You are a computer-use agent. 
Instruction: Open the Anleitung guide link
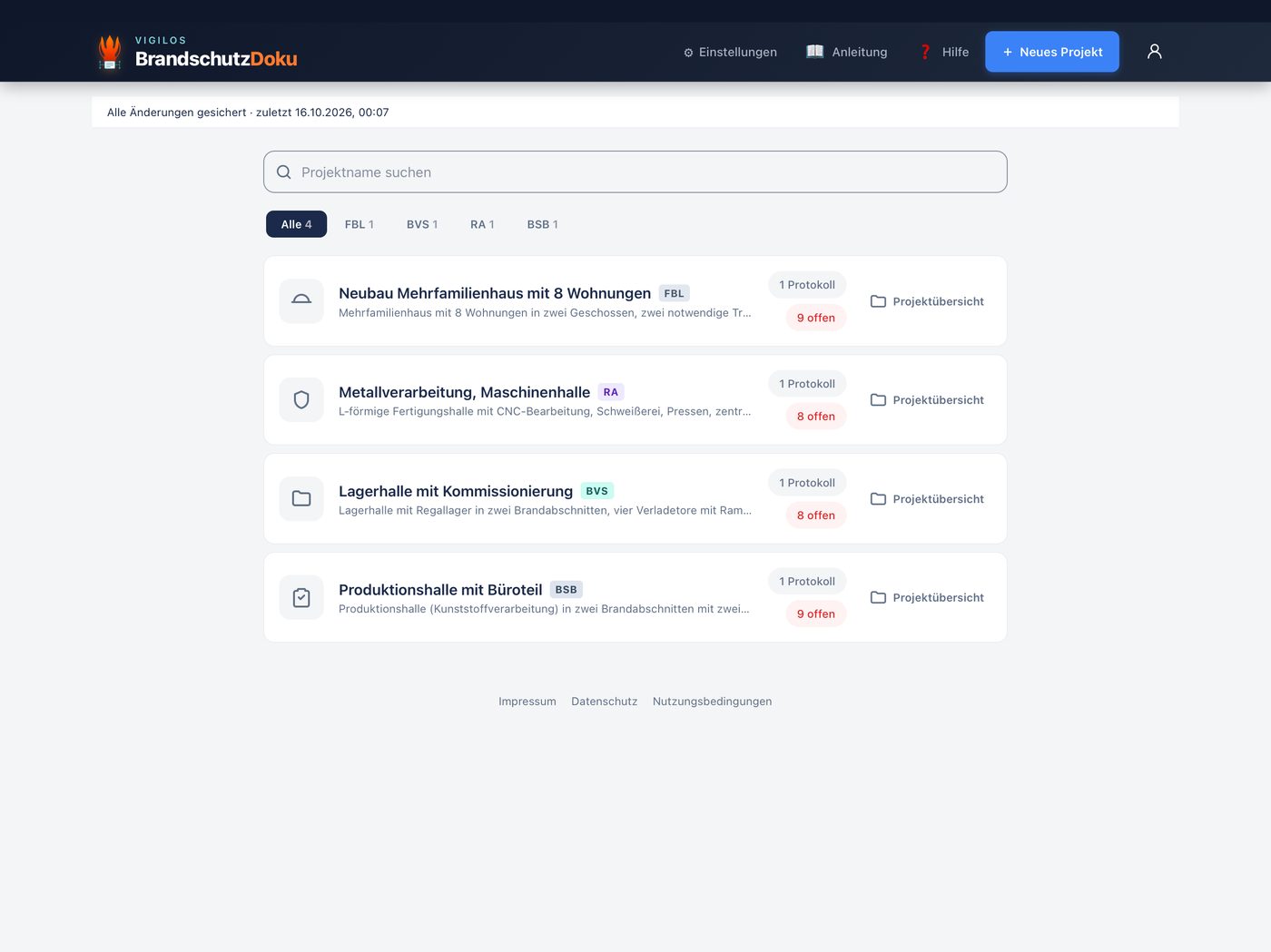click(x=847, y=52)
